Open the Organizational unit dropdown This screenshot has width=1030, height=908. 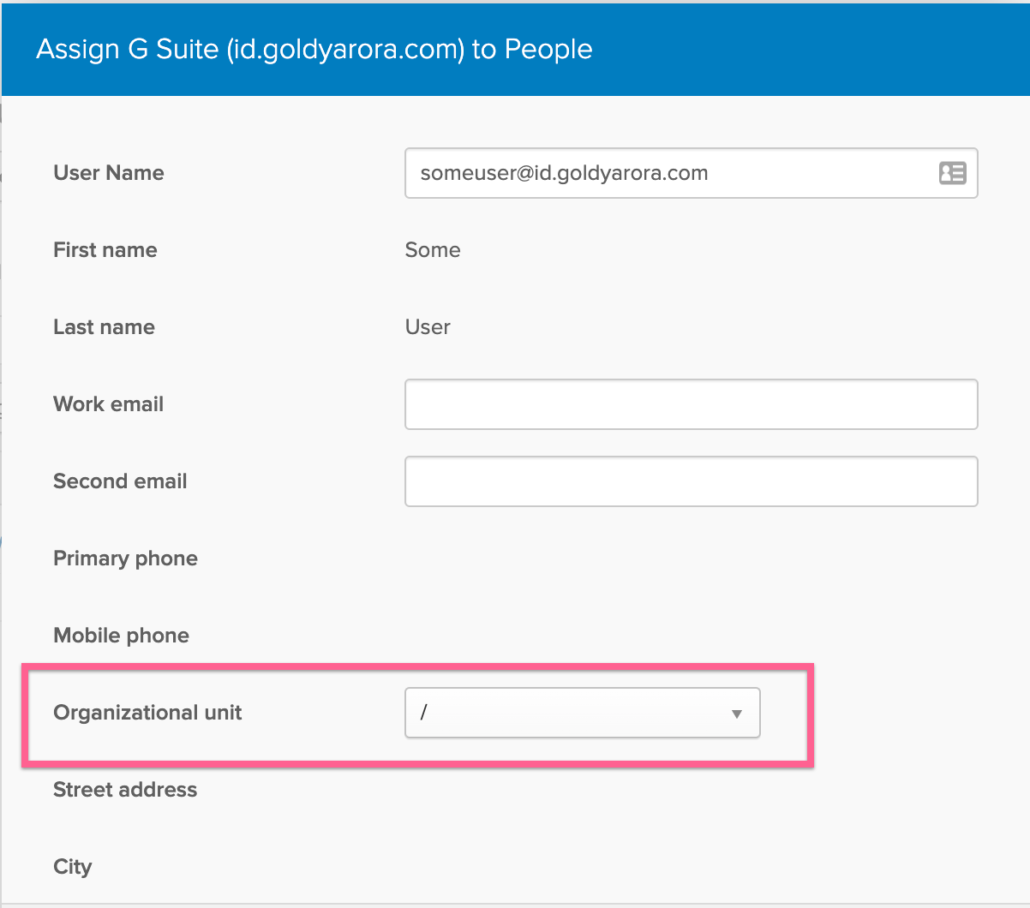(x=582, y=713)
